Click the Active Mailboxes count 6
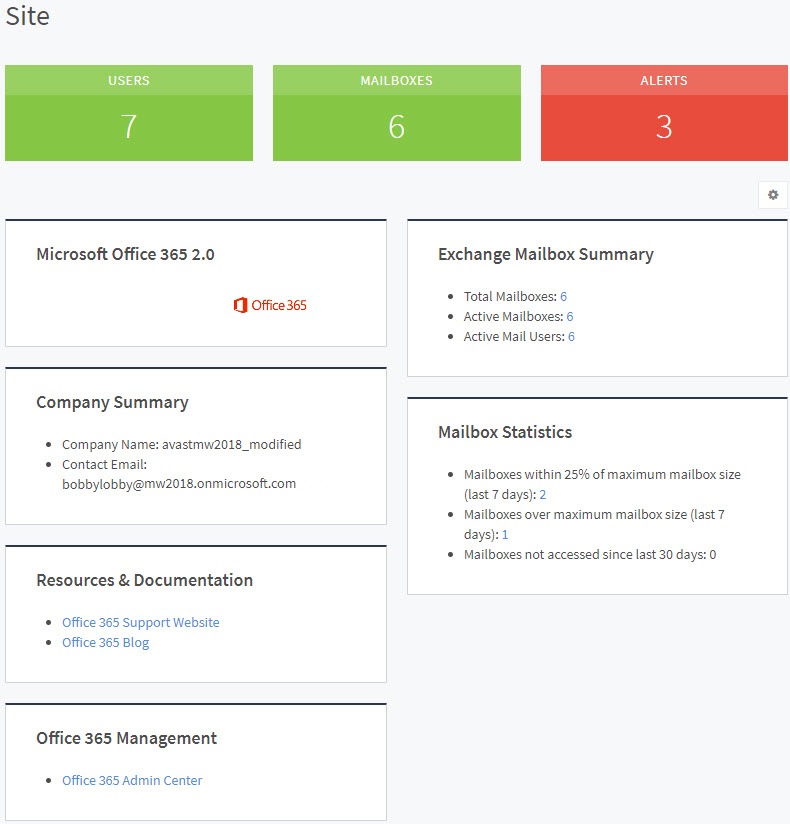The image size is (790, 824). point(570,316)
